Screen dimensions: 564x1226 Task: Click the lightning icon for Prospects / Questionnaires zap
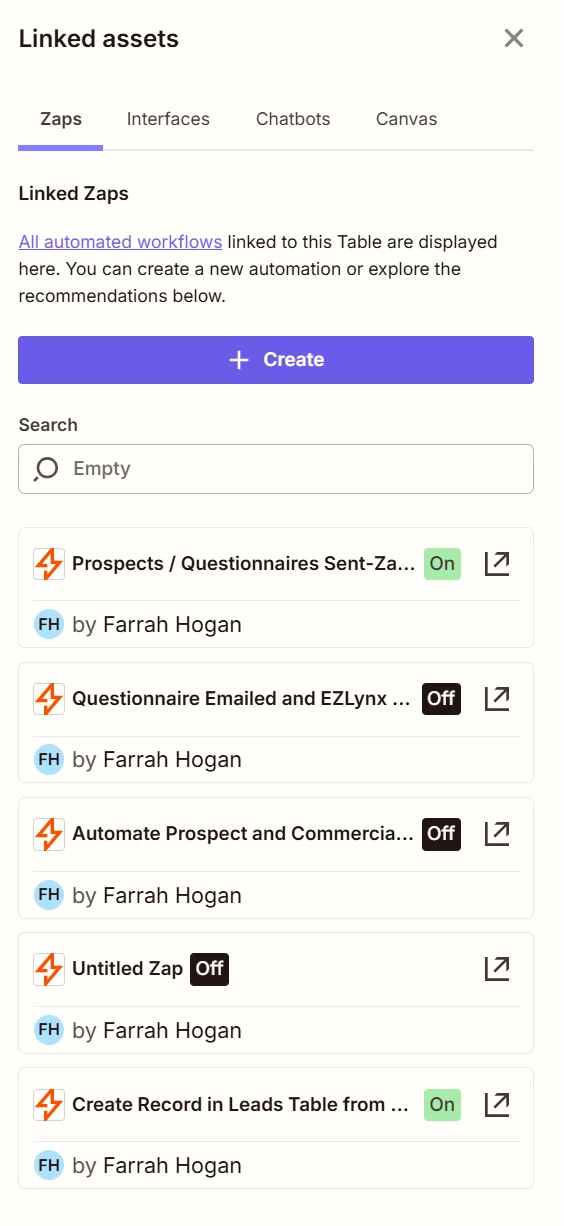(x=49, y=564)
